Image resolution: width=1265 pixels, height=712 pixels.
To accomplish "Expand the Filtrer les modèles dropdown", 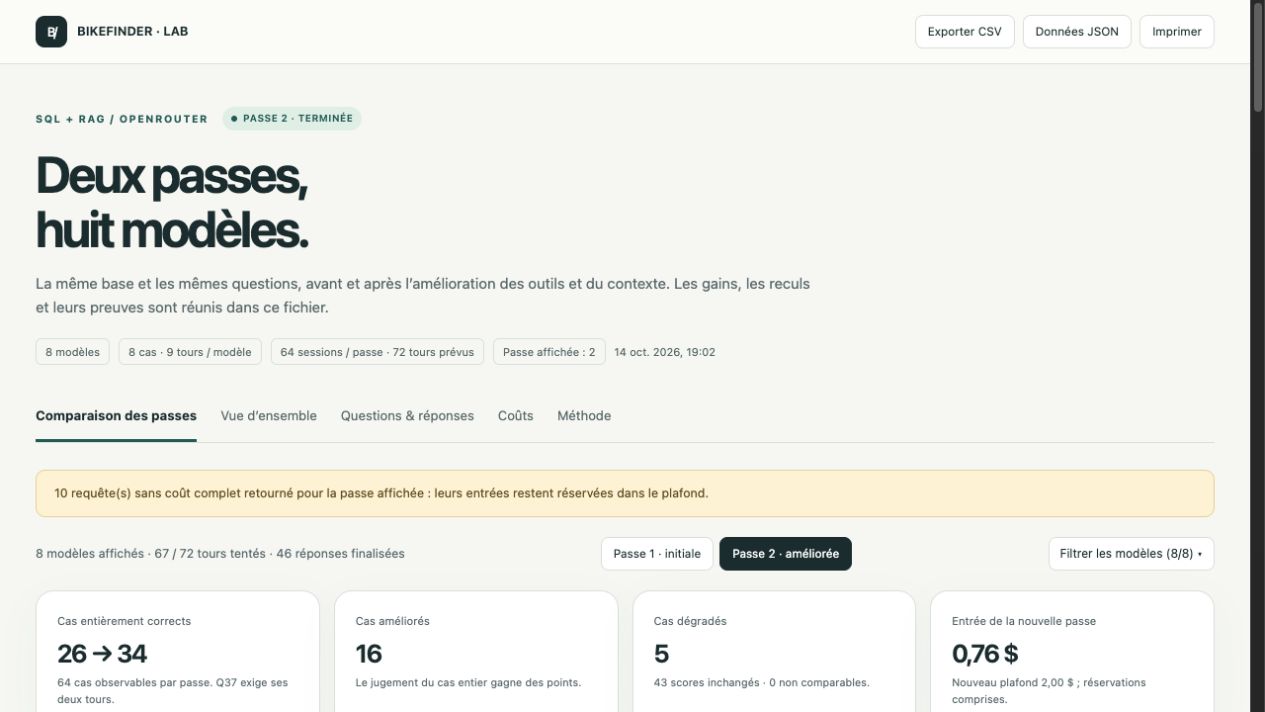I will pos(1131,554).
